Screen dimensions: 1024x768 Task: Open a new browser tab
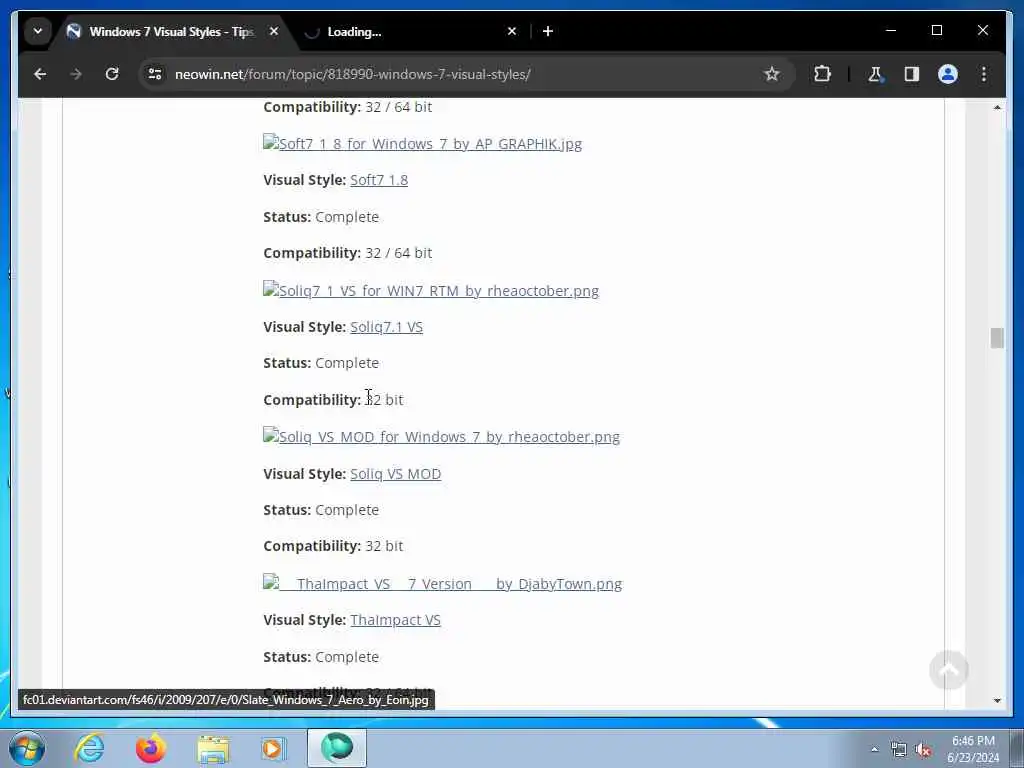tap(548, 31)
